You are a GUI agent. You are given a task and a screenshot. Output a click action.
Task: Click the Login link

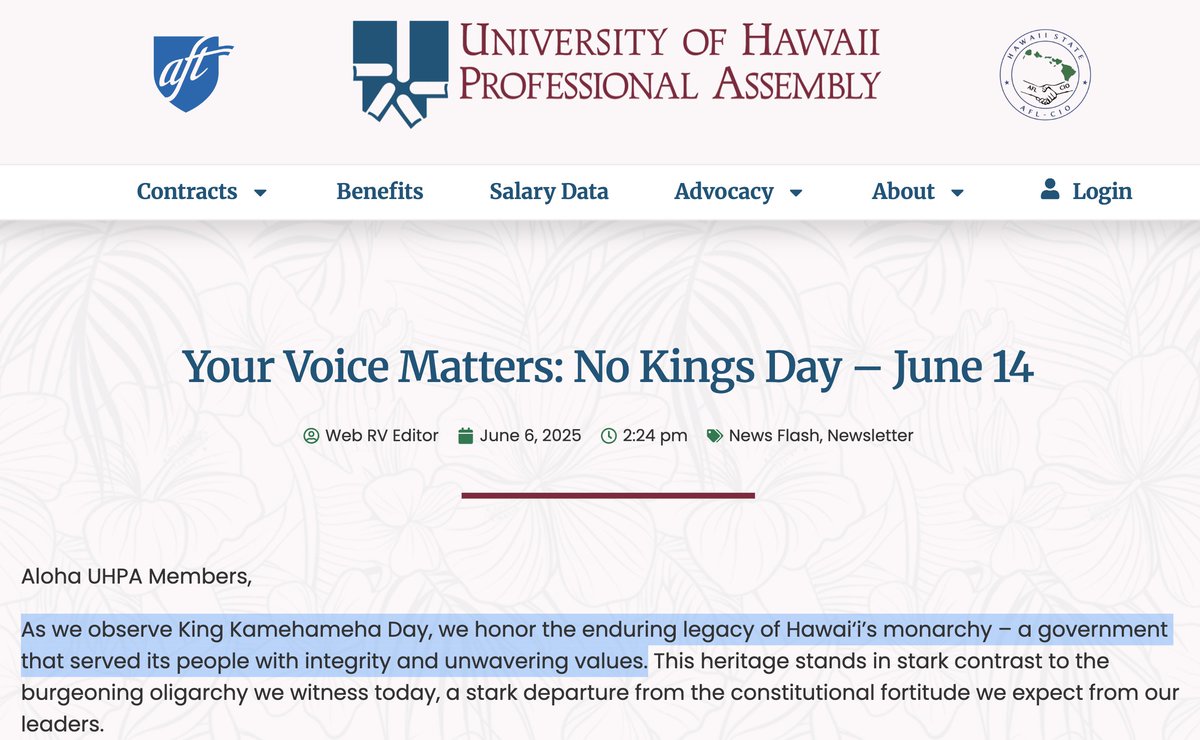coord(1102,191)
